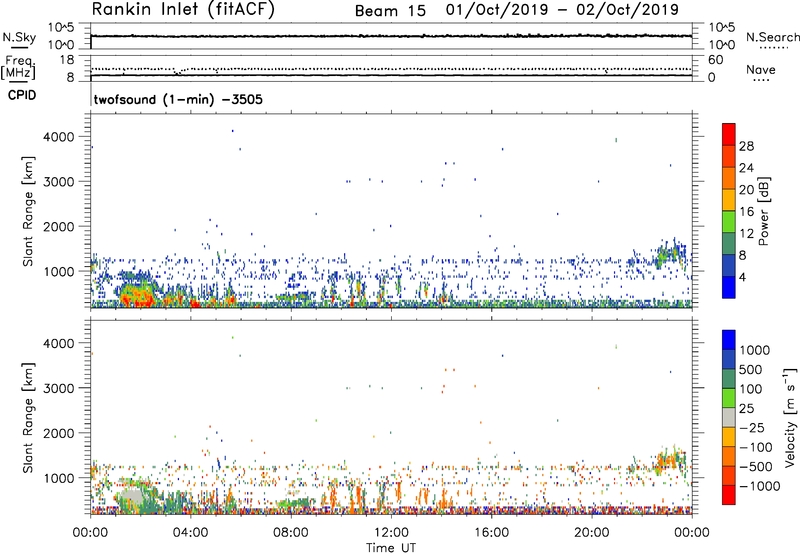Click the "24" label on the Power colorbar
Viewport: 800px width, 554px height.
746,168
